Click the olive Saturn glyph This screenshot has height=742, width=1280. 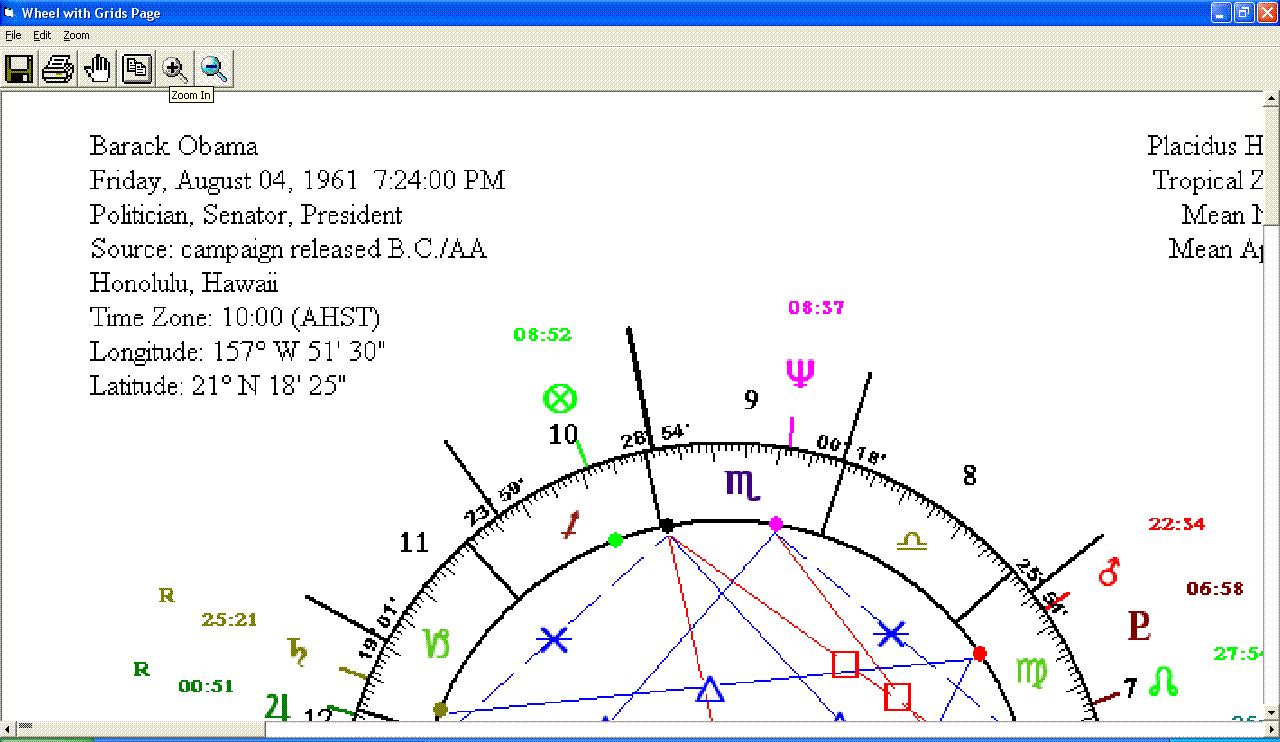(297, 650)
